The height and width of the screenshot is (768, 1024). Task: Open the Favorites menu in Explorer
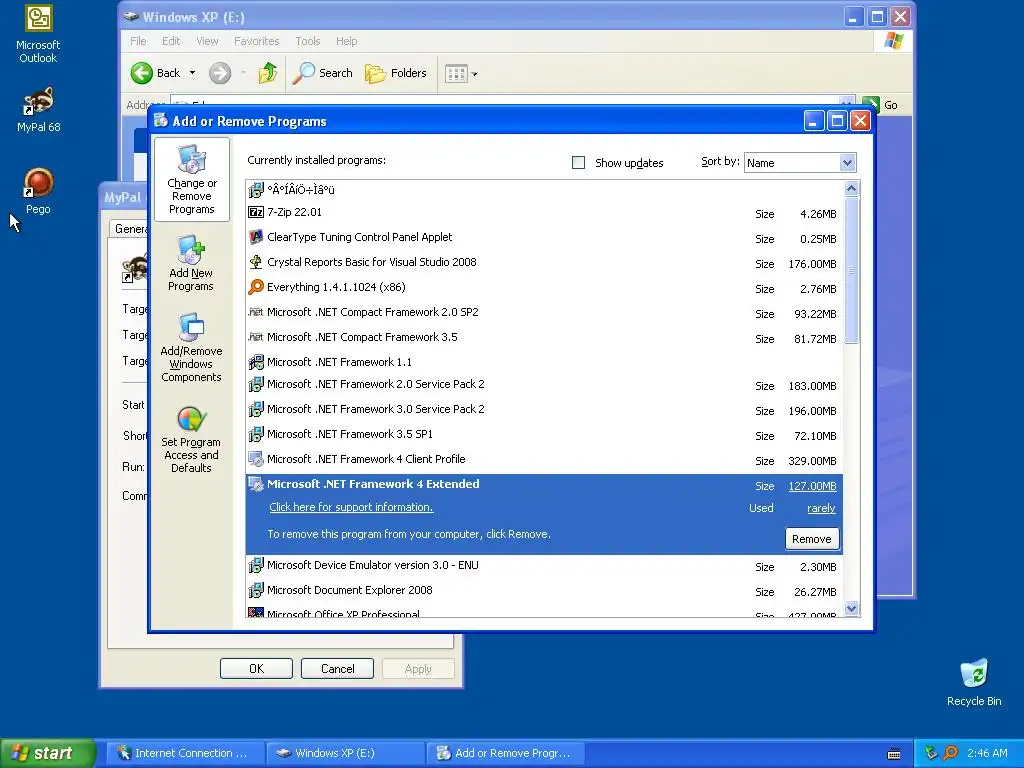click(257, 41)
